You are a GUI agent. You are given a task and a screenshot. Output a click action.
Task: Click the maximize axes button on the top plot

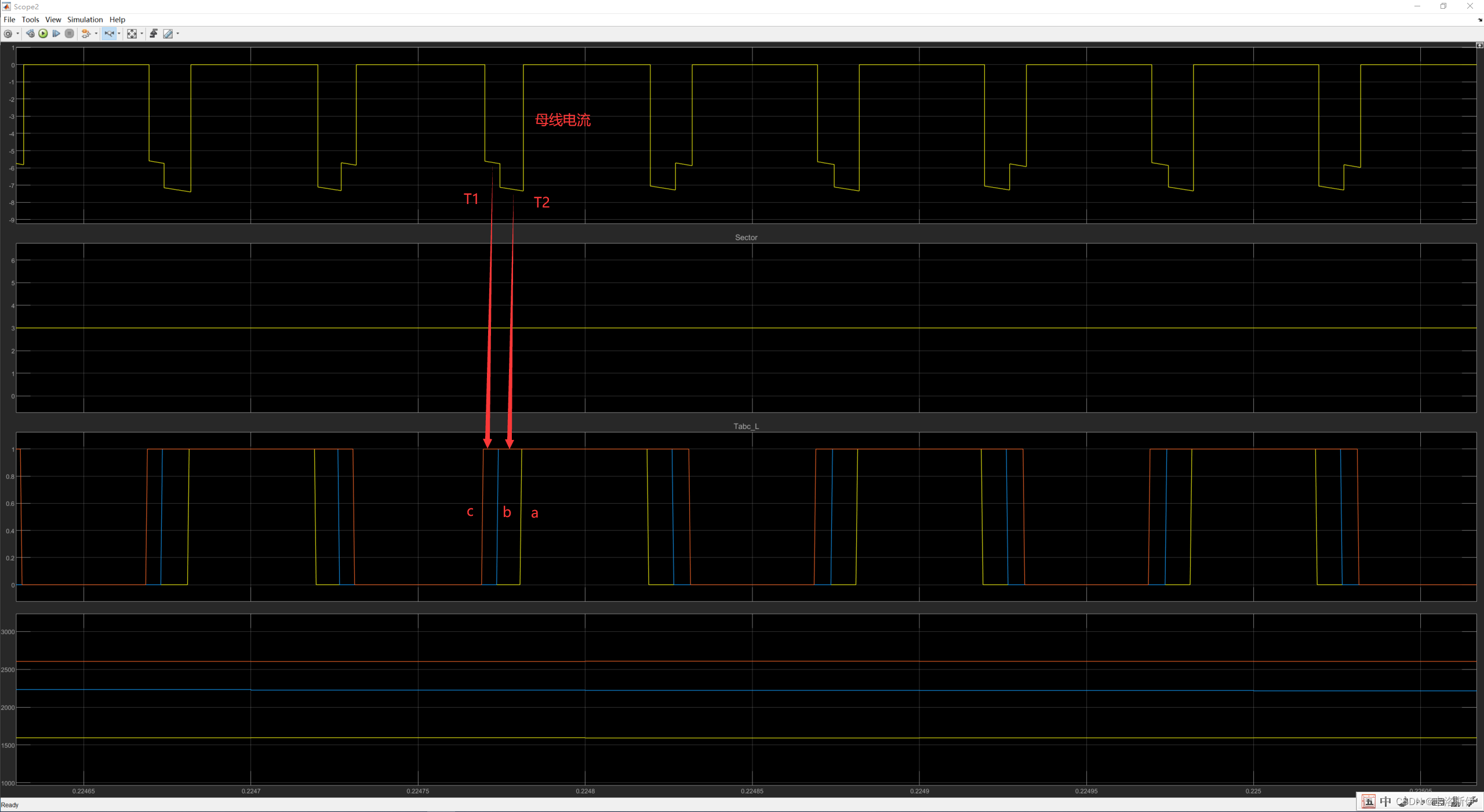(x=1479, y=45)
